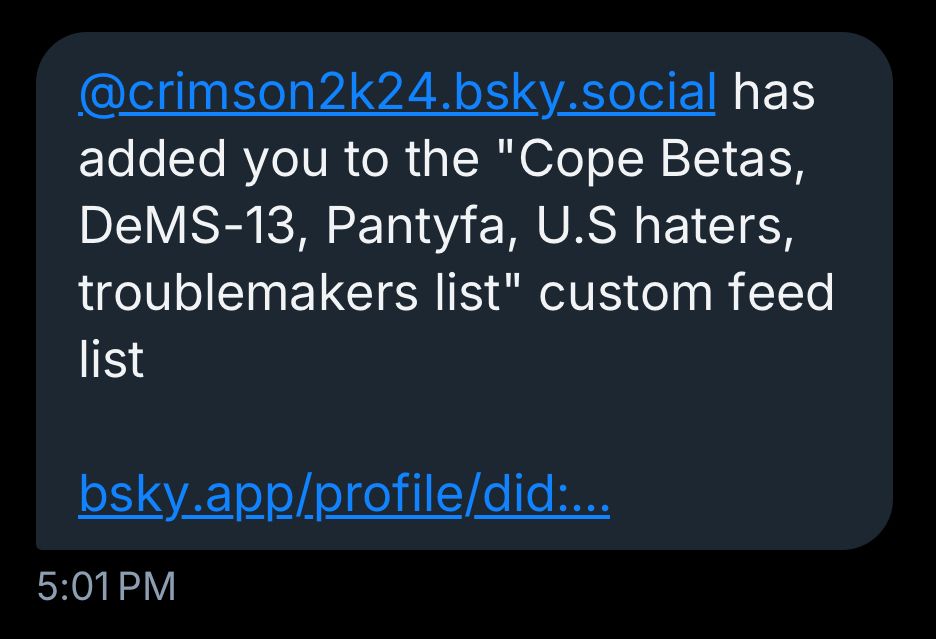Click the "custom feed" text
The image size is (936, 639).
tap(686, 293)
